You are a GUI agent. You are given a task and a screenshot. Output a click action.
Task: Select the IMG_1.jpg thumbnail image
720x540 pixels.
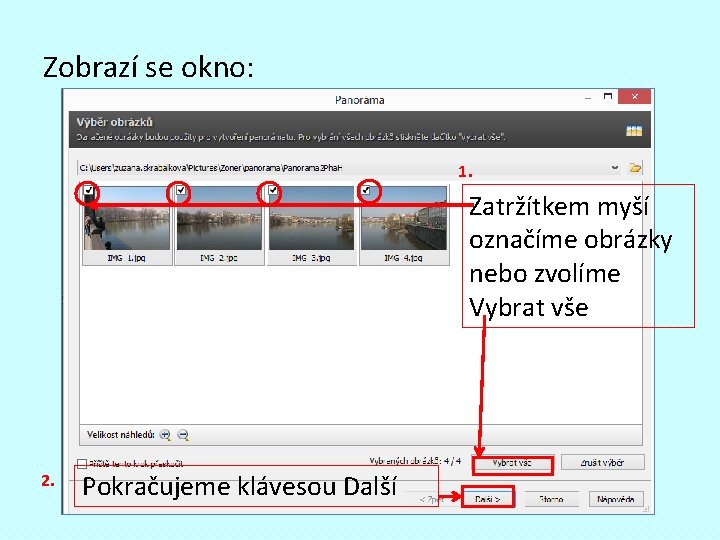[x=127, y=218]
